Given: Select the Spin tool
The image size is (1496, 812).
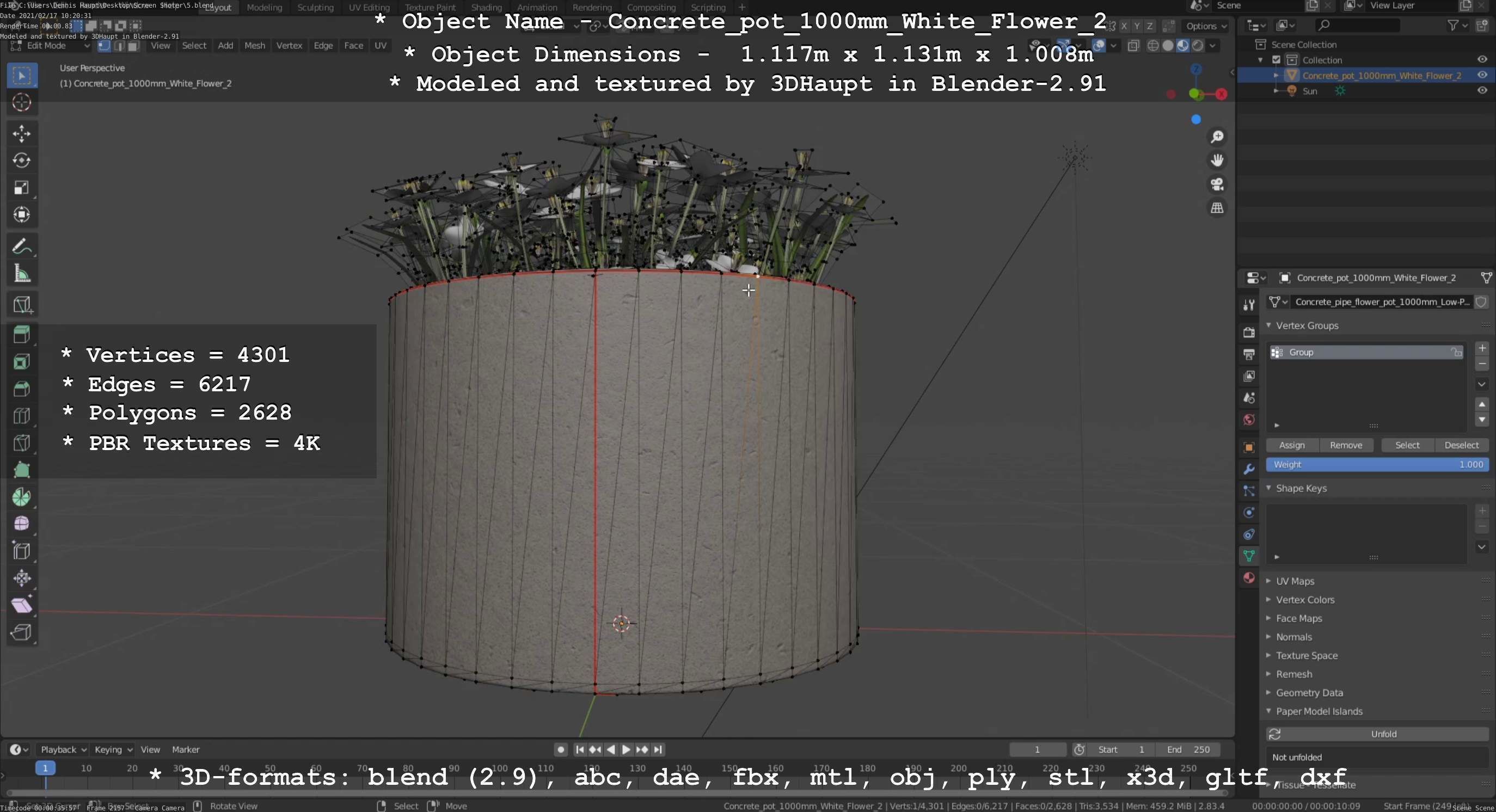Looking at the screenshot, I should pyautogui.click(x=22, y=497).
